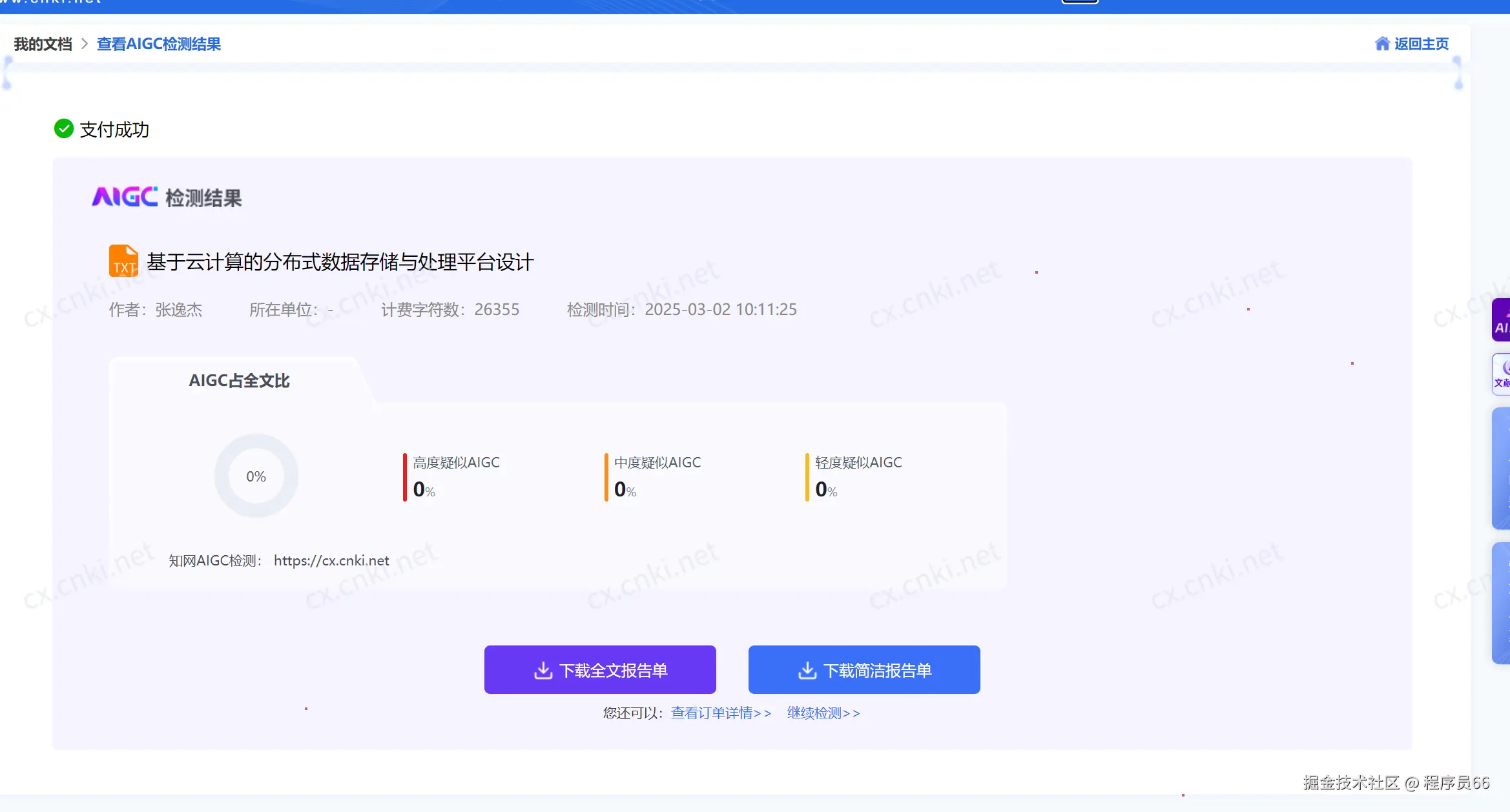This screenshot has width=1510, height=812.
Task: Click the 0% donut progress chart
Action: point(256,476)
